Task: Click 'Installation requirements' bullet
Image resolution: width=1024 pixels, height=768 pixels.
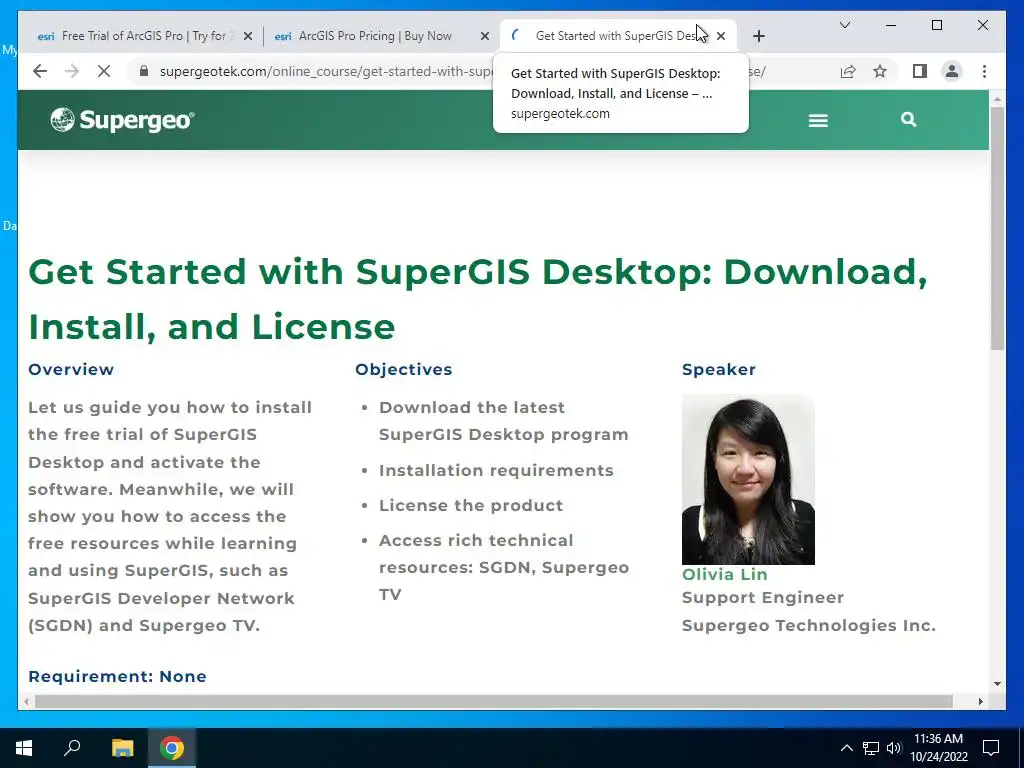Action: [x=496, y=471]
